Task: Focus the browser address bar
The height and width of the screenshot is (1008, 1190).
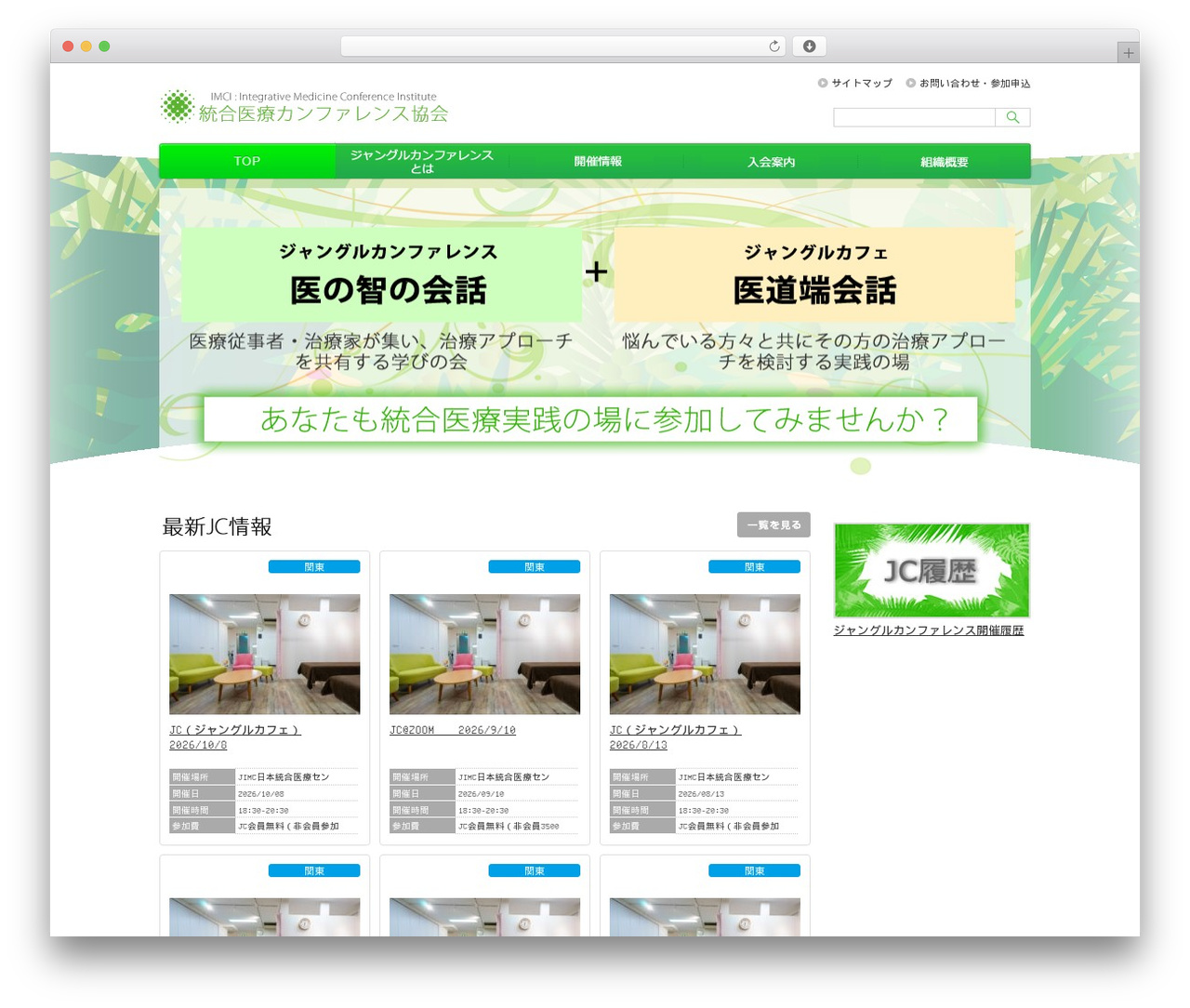Action: pyautogui.click(x=563, y=46)
